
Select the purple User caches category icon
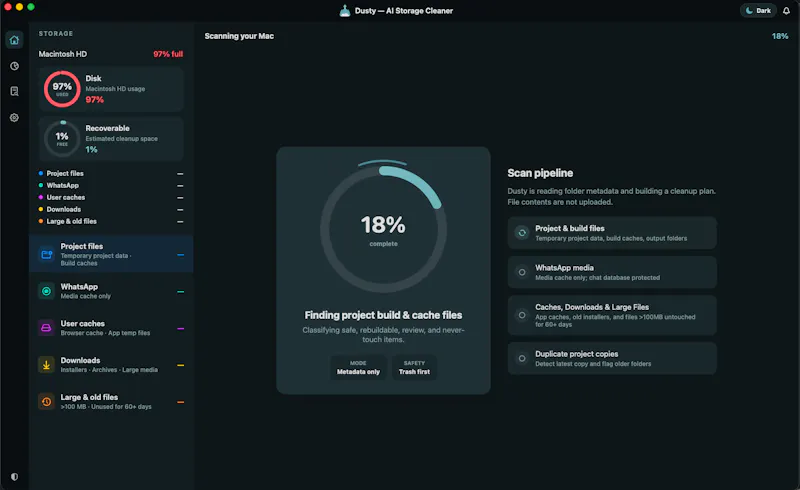[46, 328]
